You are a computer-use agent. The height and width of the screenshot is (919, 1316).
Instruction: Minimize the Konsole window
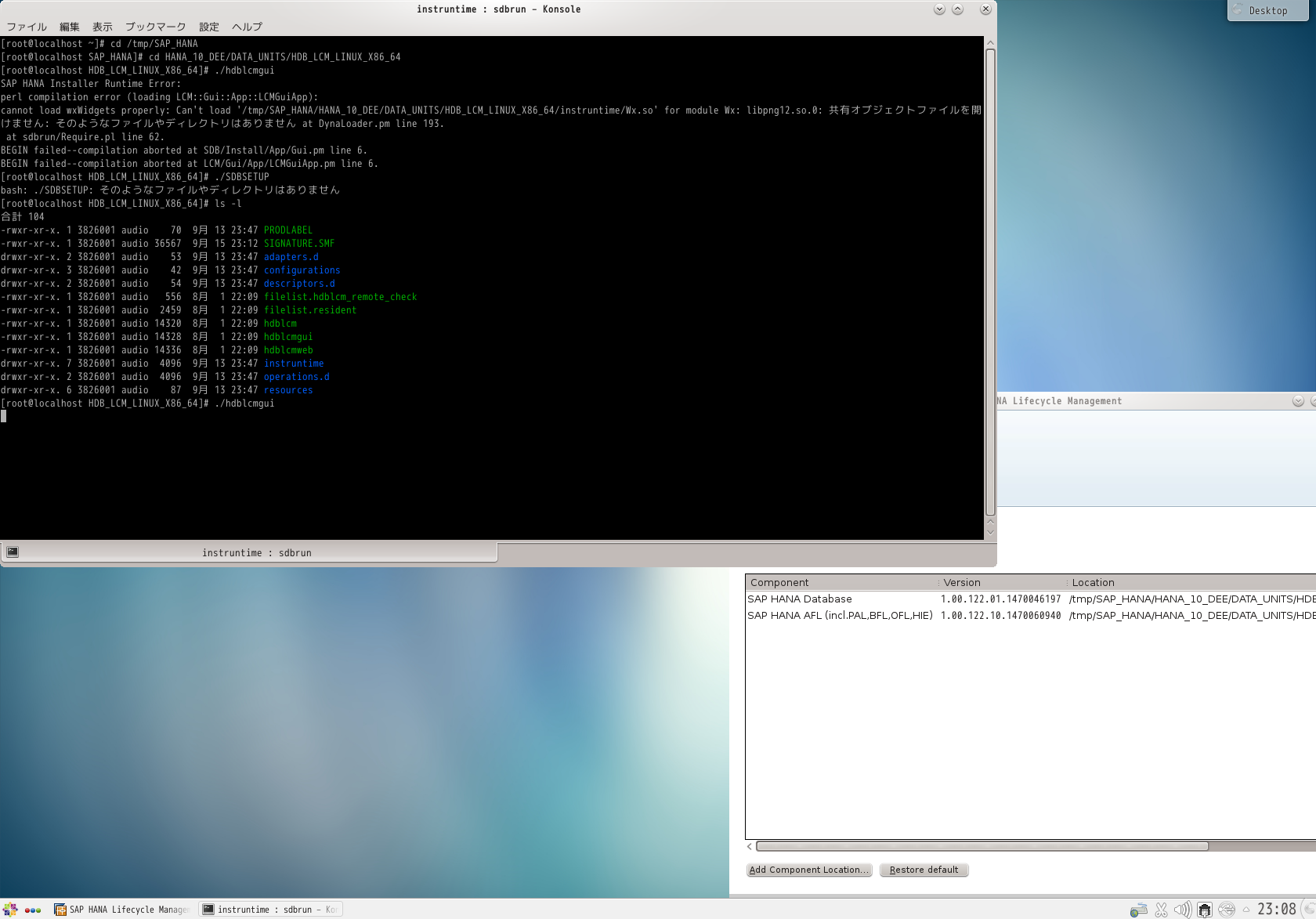coord(939,9)
